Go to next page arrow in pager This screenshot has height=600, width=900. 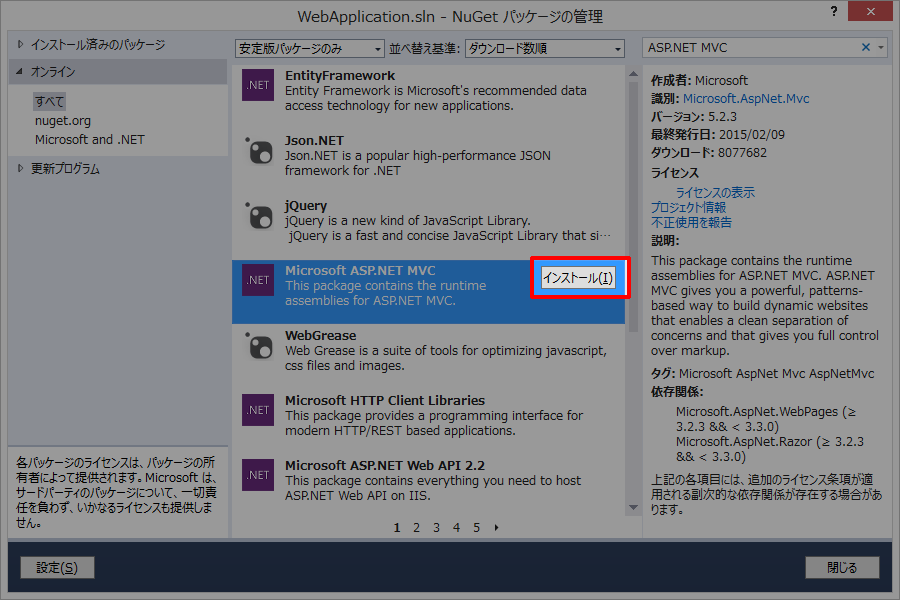[x=496, y=527]
